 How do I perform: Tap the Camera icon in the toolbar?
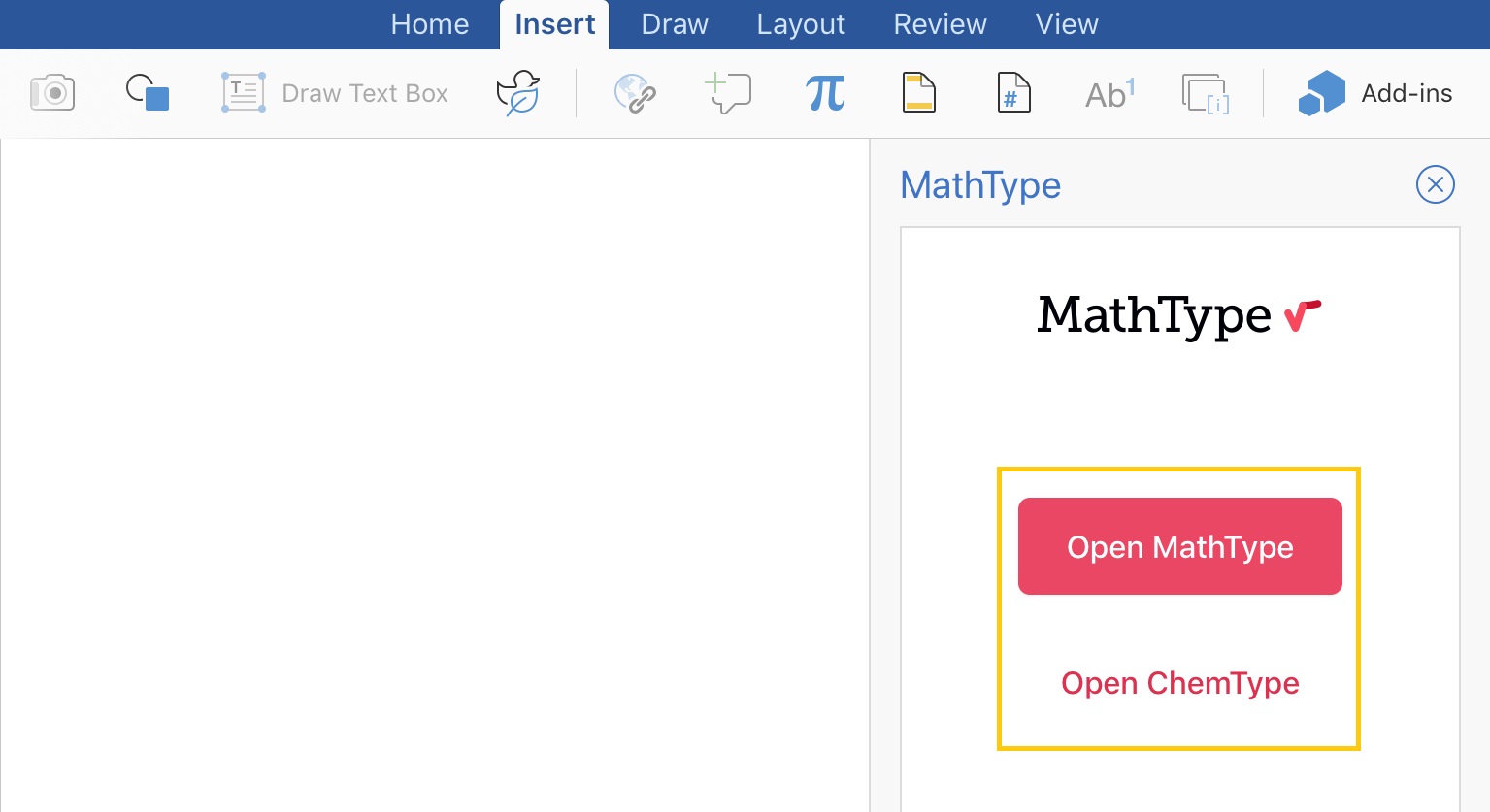(x=52, y=93)
